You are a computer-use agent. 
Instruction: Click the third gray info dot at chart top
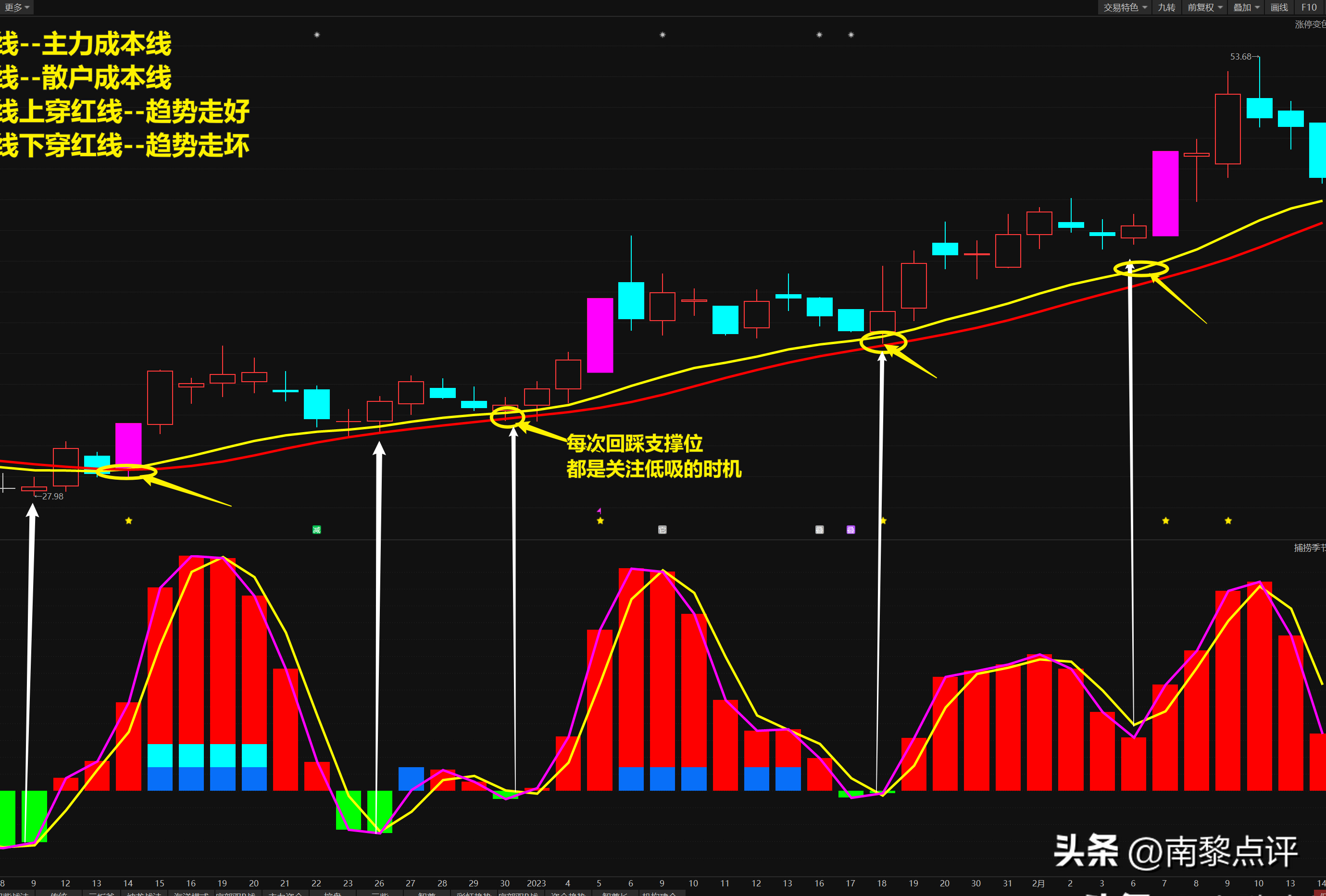pos(819,35)
